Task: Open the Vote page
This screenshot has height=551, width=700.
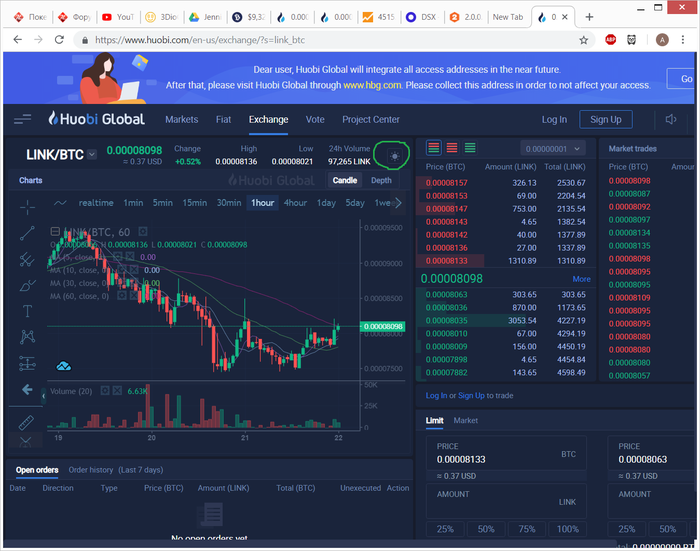Action: [315, 120]
